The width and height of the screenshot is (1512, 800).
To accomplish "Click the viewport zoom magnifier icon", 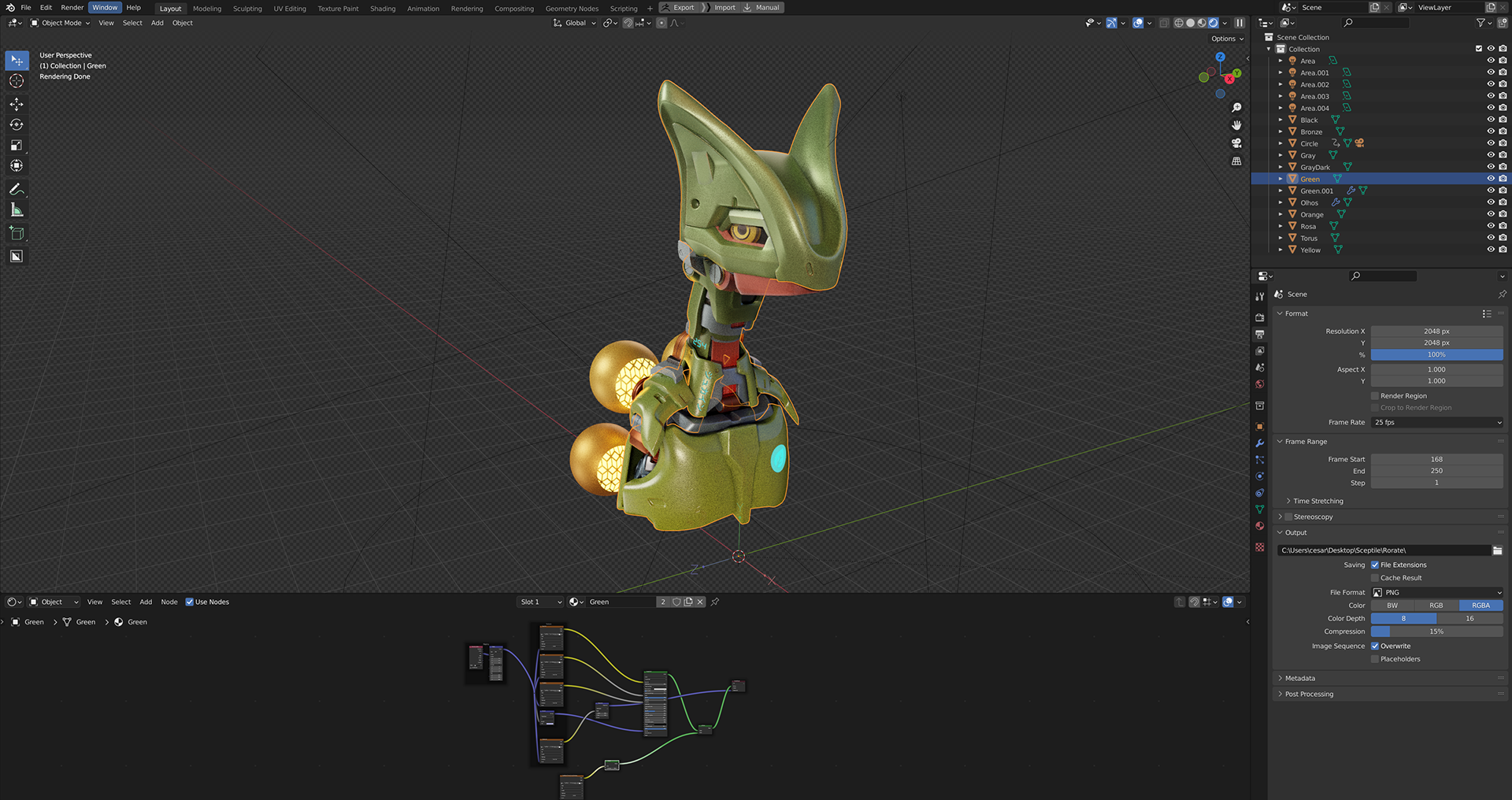I will (x=1236, y=108).
